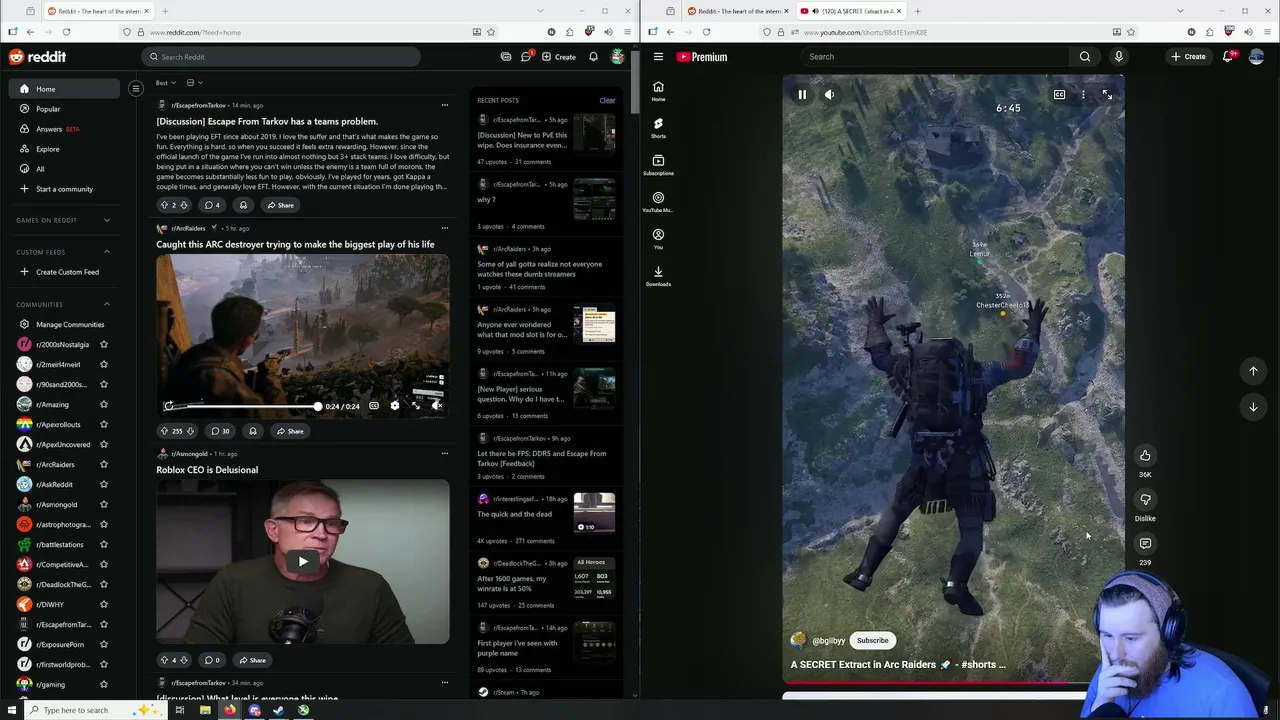Downvote the ARC destroyer post
The height and width of the screenshot is (720, 1280).
pyautogui.click(x=190, y=431)
